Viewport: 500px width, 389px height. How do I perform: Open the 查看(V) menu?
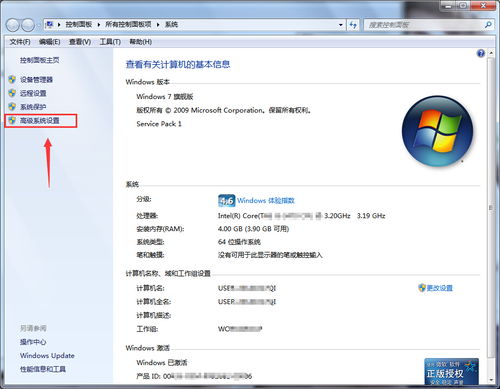[80, 42]
